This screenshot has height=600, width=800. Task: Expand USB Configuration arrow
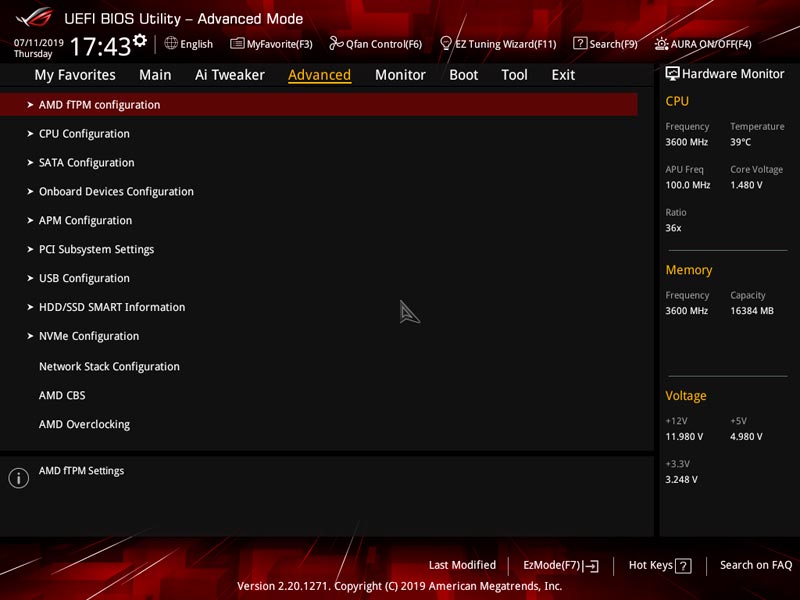click(x=30, y=278)
